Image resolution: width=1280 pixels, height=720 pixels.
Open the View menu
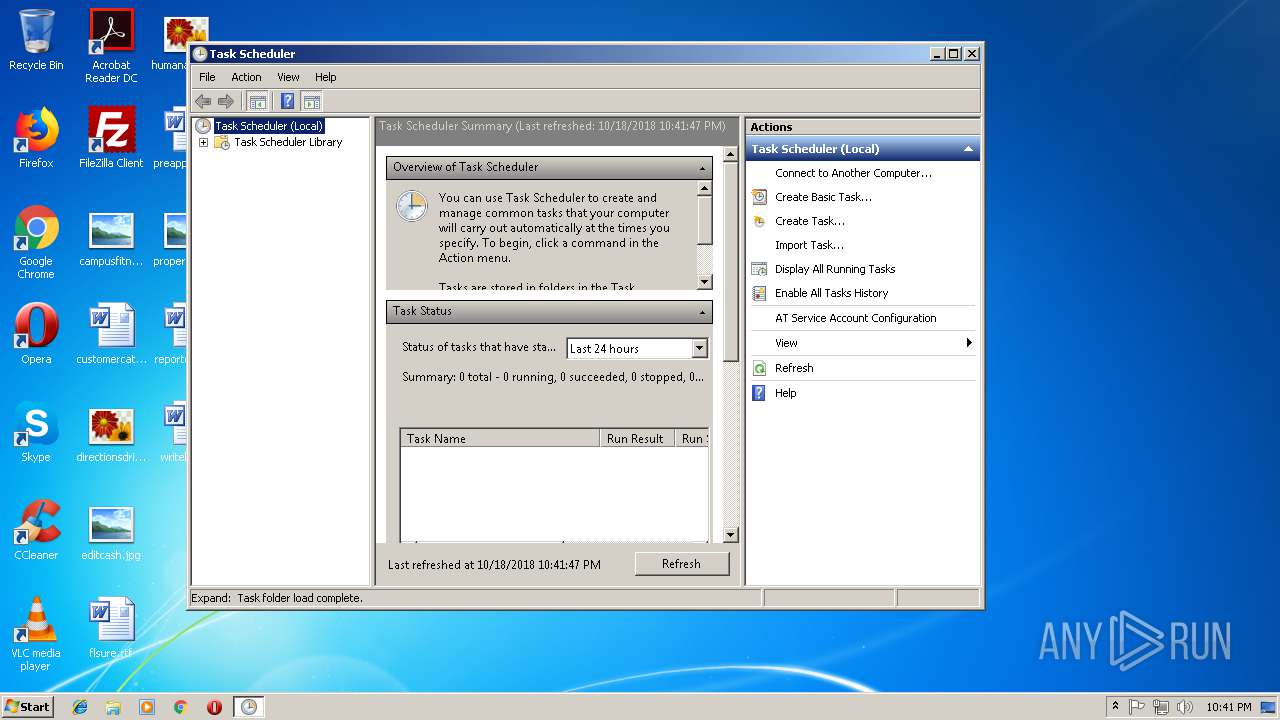pyautogui.click(x=288, y=77)
